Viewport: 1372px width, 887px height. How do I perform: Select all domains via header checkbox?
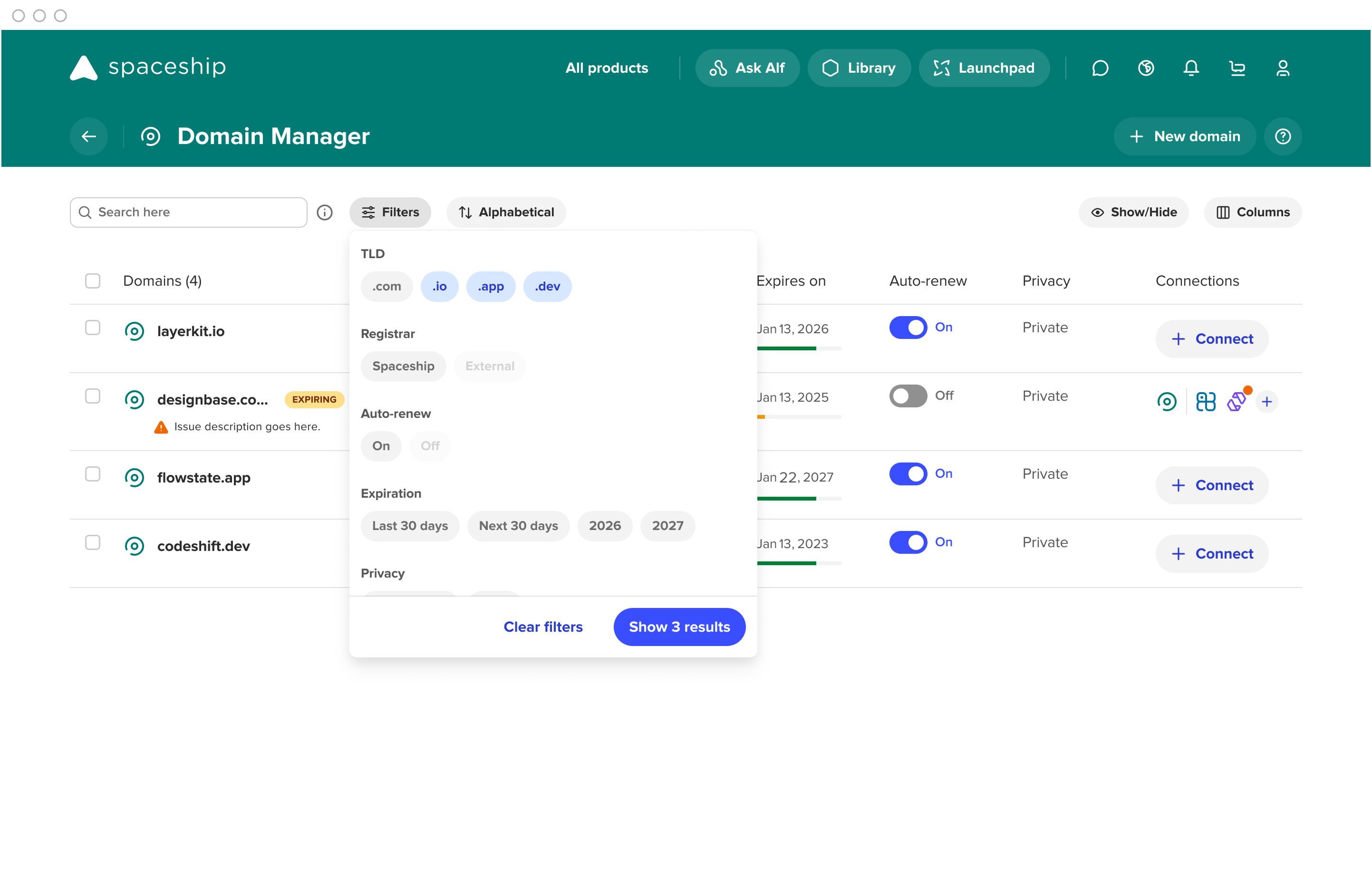click(x=93, y=280)
